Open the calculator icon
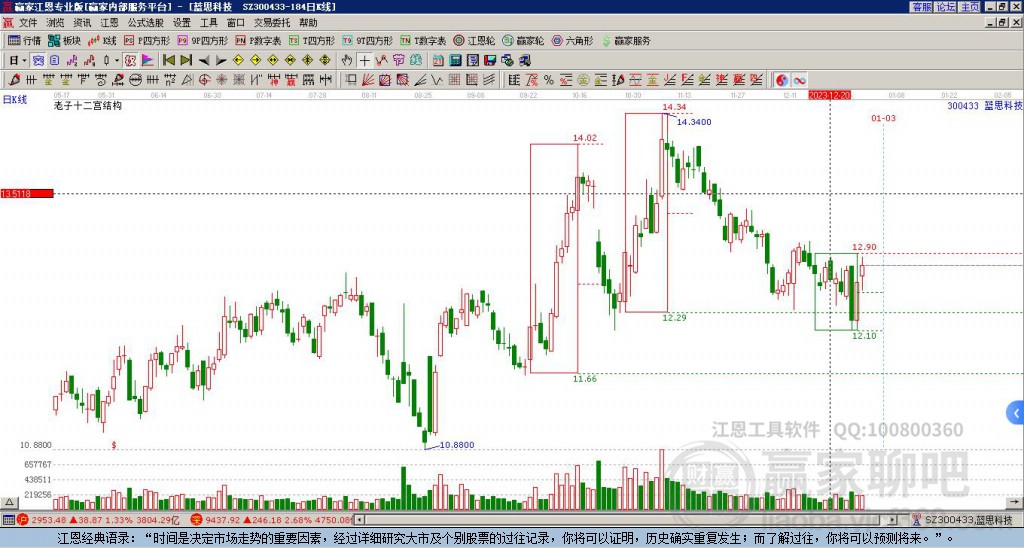The image size is (1024, 548). 455,61
